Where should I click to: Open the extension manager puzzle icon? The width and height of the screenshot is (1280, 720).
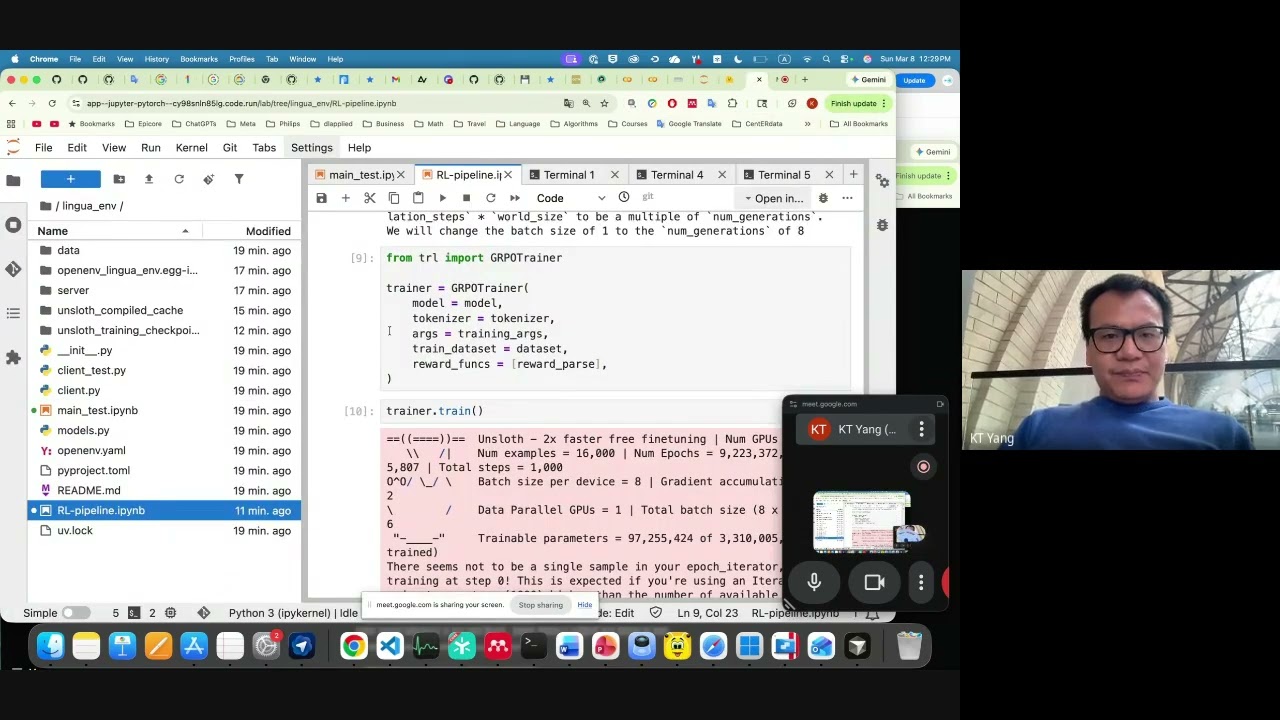pyautogui.click(x=13, y=357)
